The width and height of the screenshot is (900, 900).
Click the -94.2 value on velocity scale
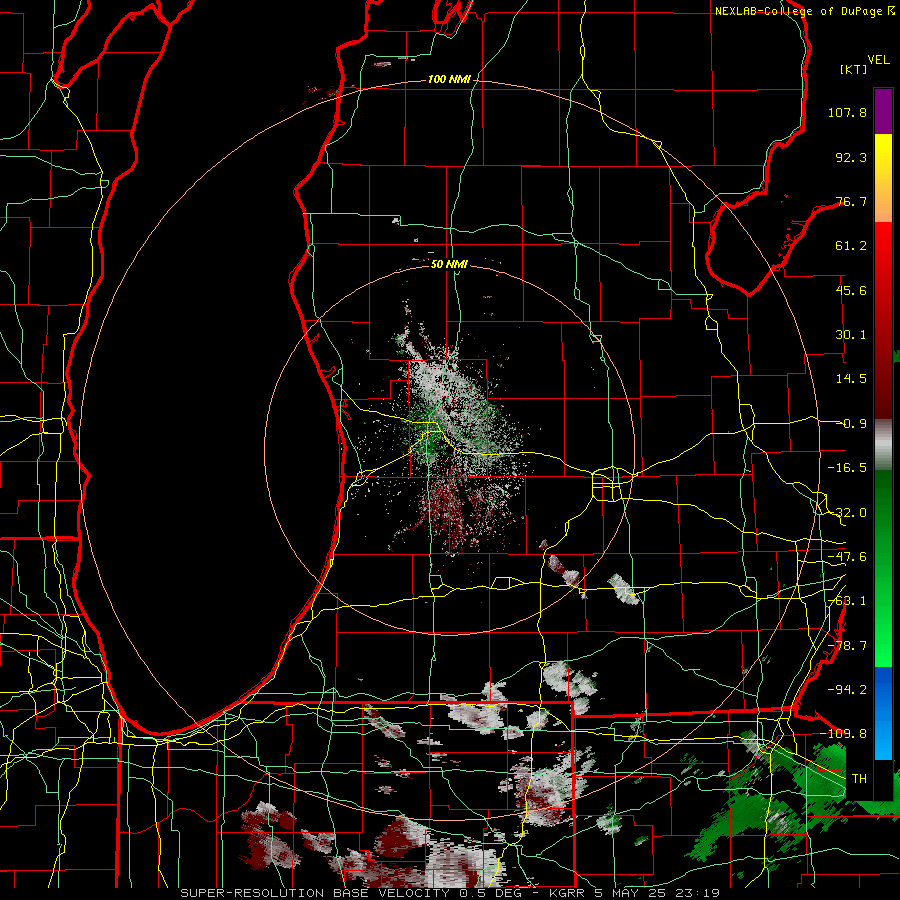(x=847, y=689)
